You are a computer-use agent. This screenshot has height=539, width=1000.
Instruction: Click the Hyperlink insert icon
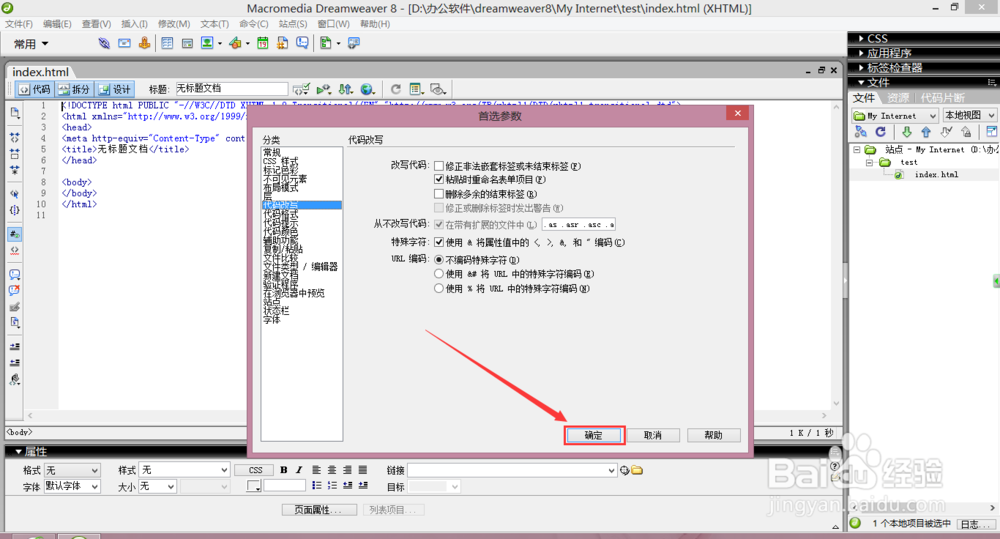click(104, 43)
